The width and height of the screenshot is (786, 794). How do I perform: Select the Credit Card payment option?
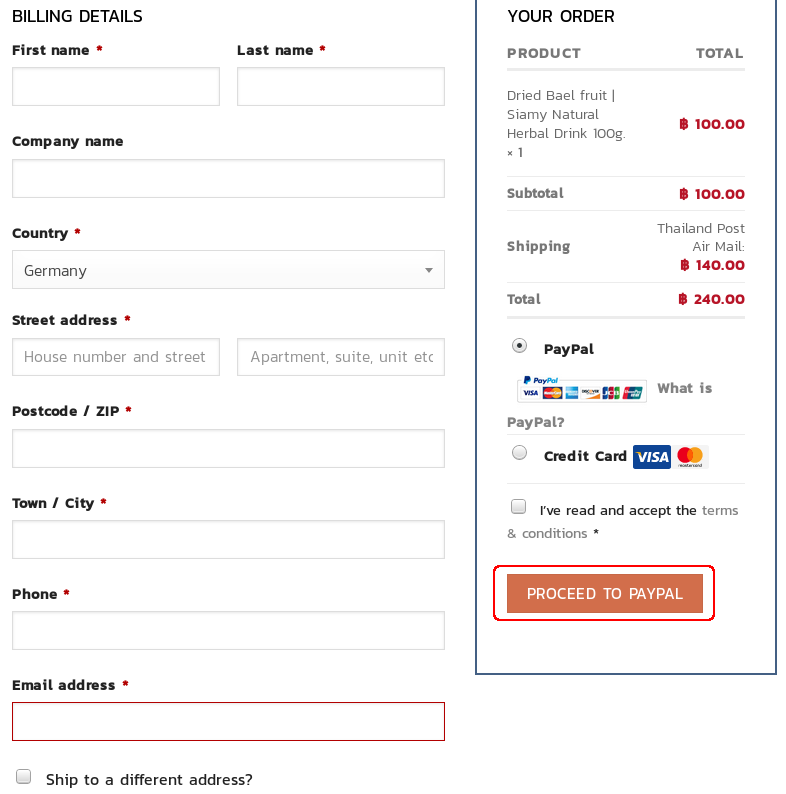click(519, 452)
